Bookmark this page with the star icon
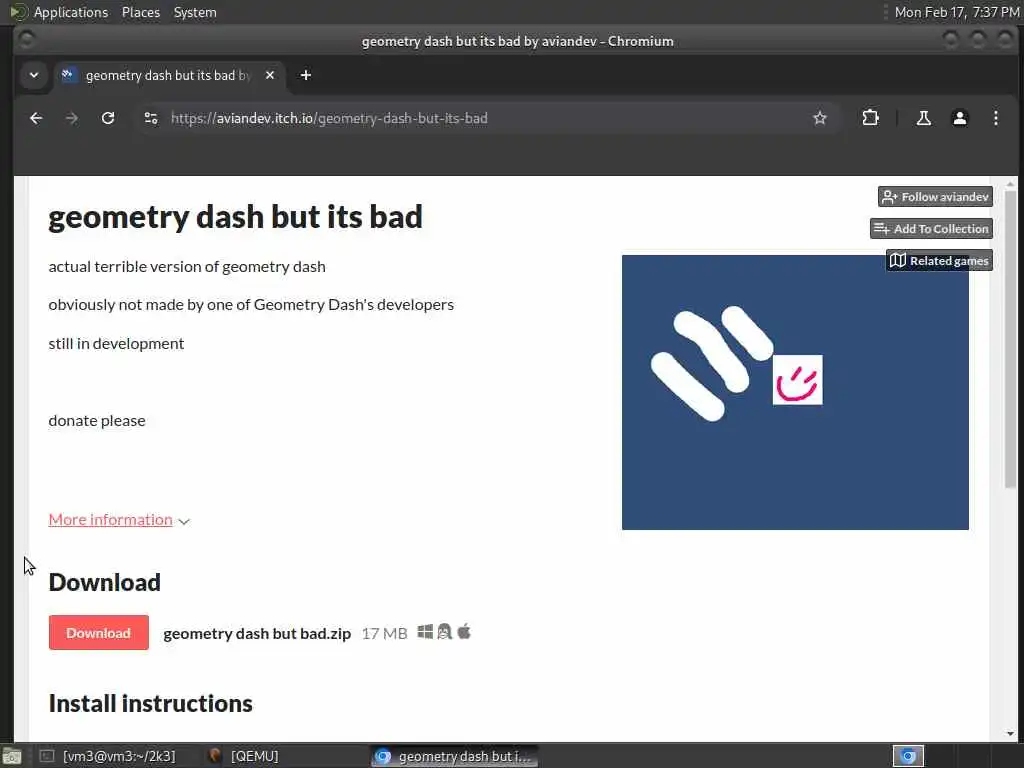This screenshot has width=1024, height=768. point(820,118)
